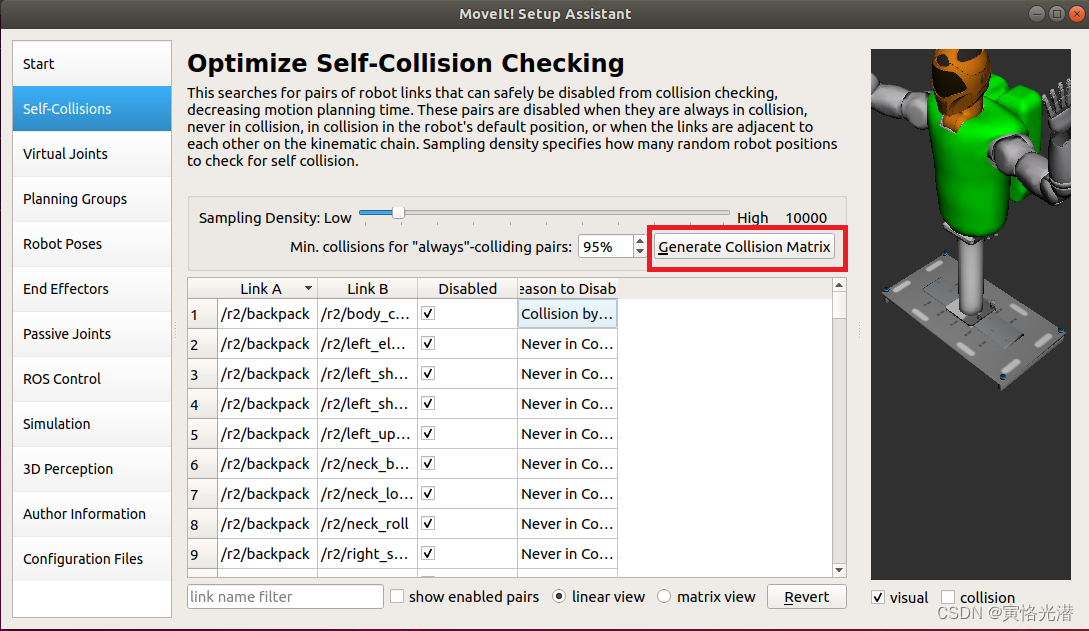Screen dimensions: 1089x631
Task: Toggle Disabled checkbox for /r2/neck_roll row
Action: click(x=428, y=523)
